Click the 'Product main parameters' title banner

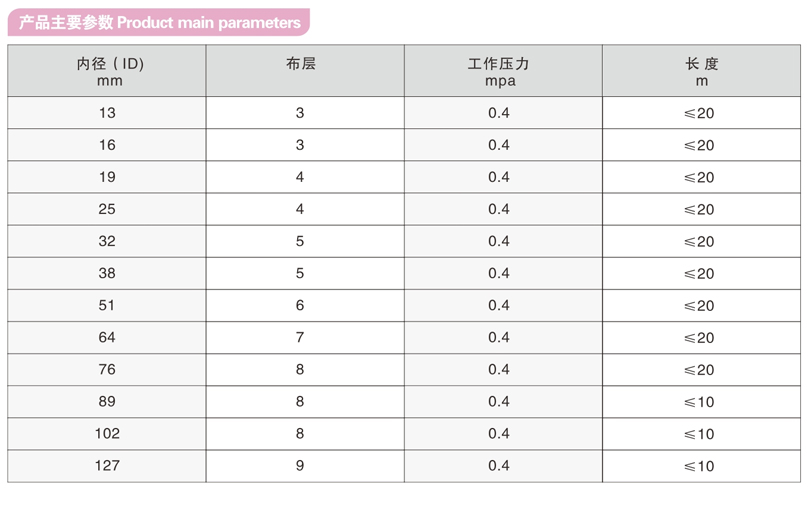click(x=160, y=22)
